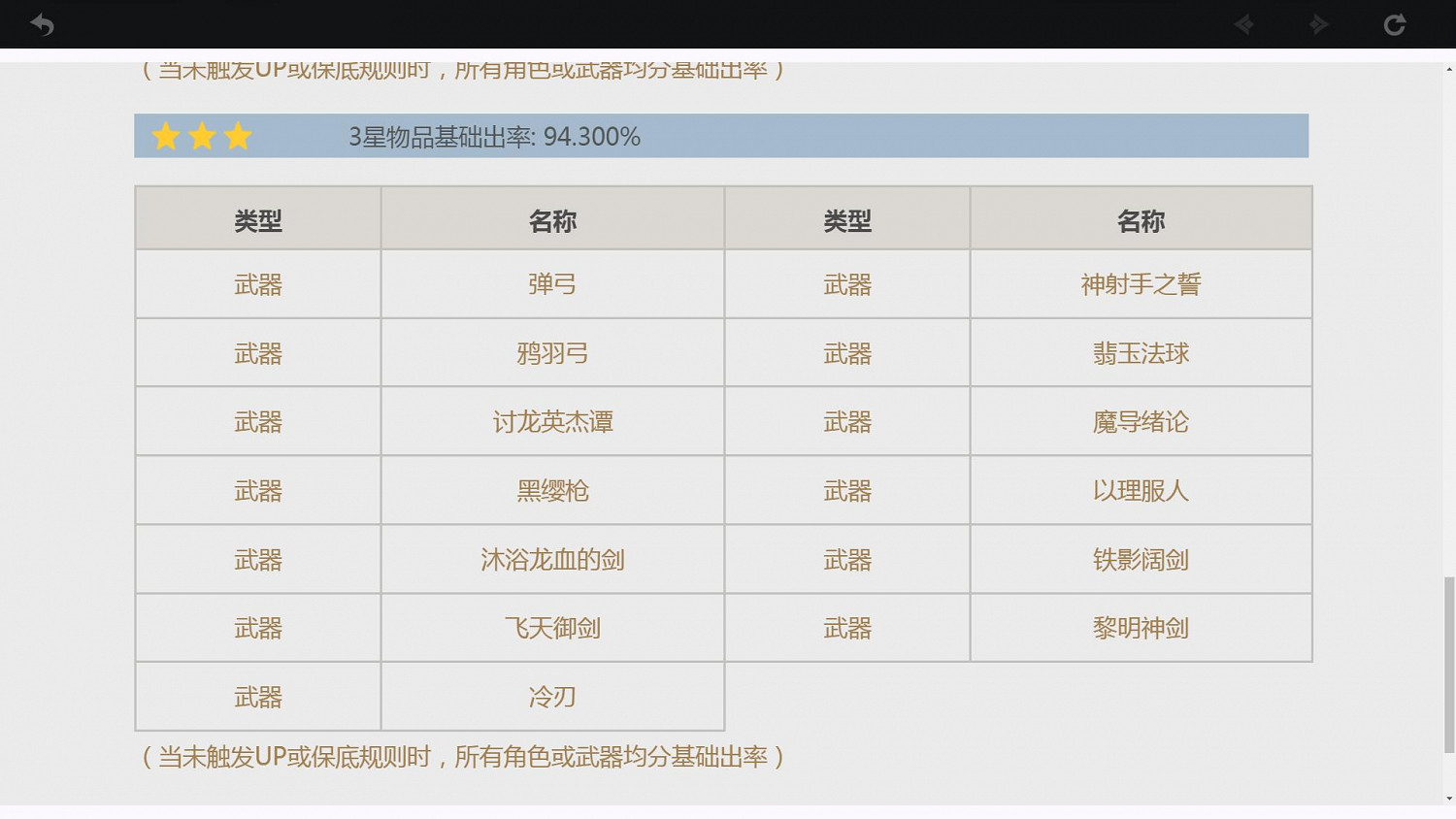The image size is (1456, 819).
Task: Select the weapon entry 弹弓
Action: tap(551, 283)
